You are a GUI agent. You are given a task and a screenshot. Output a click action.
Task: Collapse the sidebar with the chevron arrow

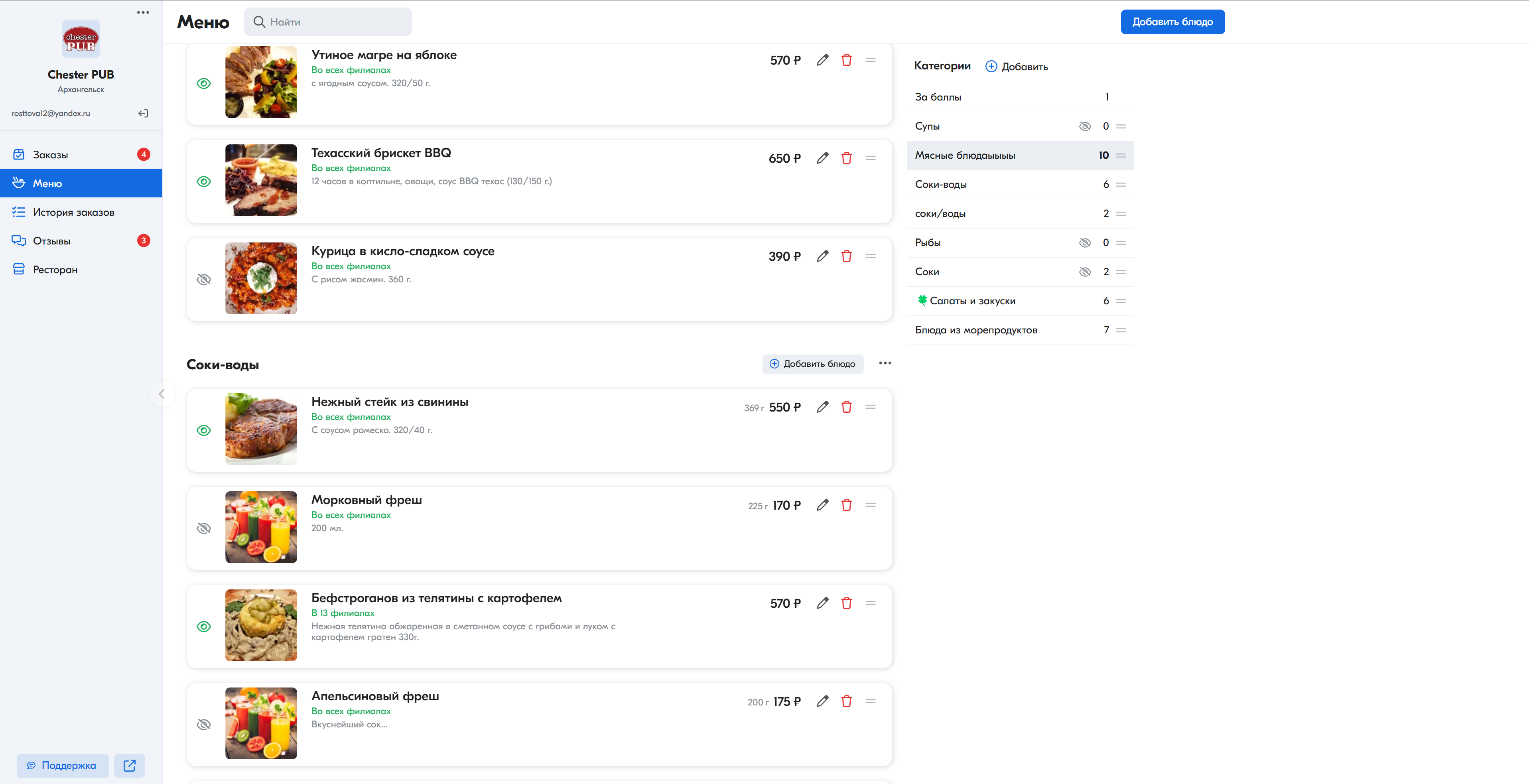(x=162, y=394)
